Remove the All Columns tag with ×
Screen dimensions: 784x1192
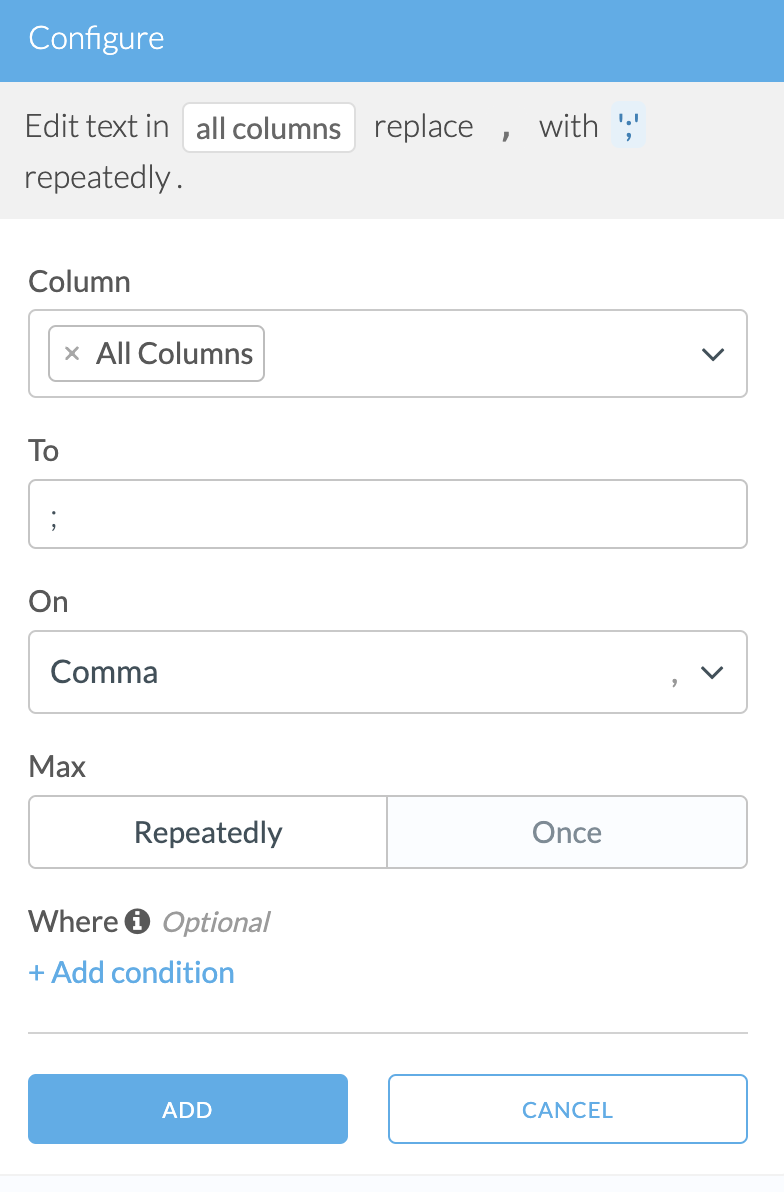coord(71,354)
